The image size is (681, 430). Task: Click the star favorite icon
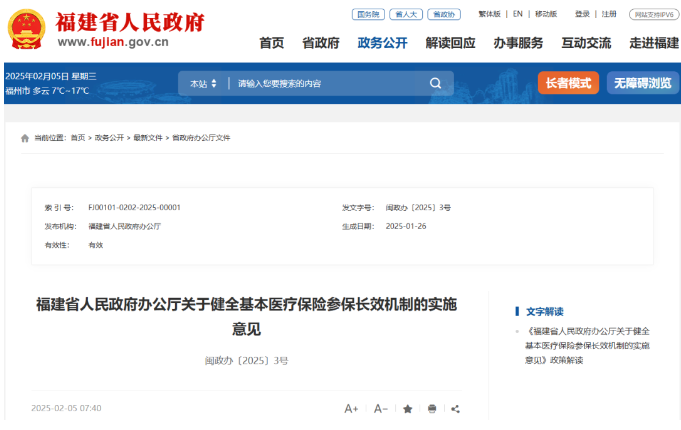click(407, 409)
